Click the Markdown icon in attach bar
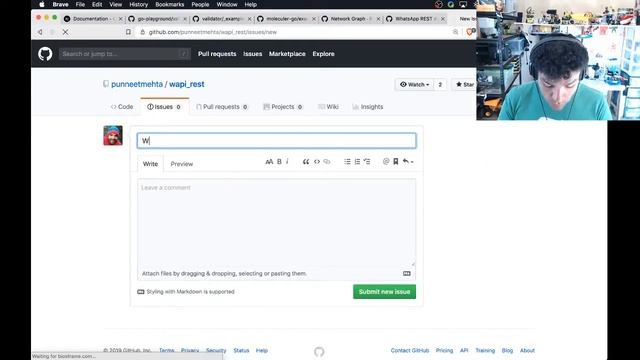 [407, 273]
